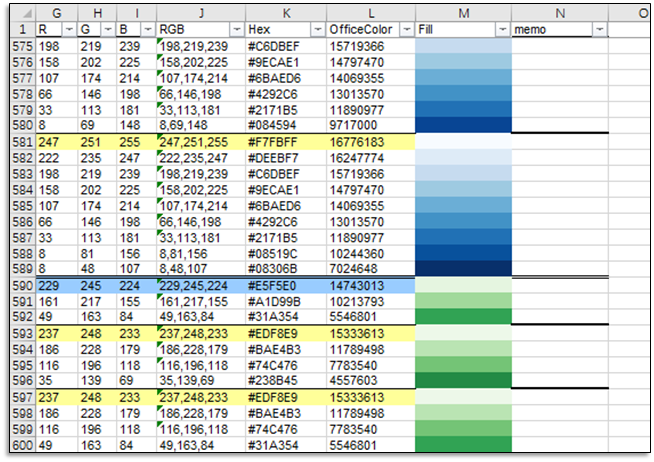Select the OfficeColor cell 10213793

click(x=371, y=301)
